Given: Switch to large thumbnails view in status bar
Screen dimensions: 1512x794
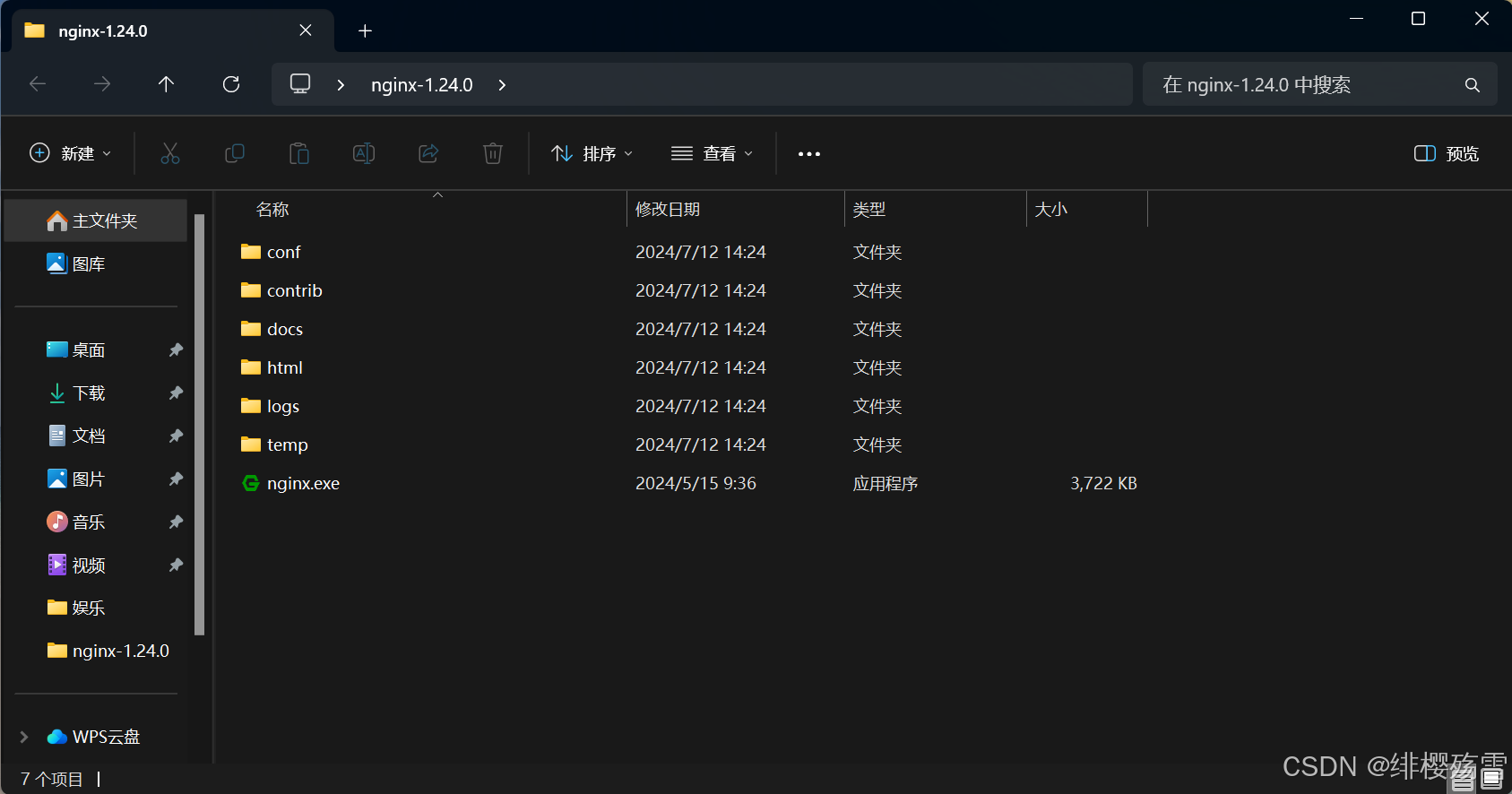Looking at the screenshot, I should pos(1492,778).
